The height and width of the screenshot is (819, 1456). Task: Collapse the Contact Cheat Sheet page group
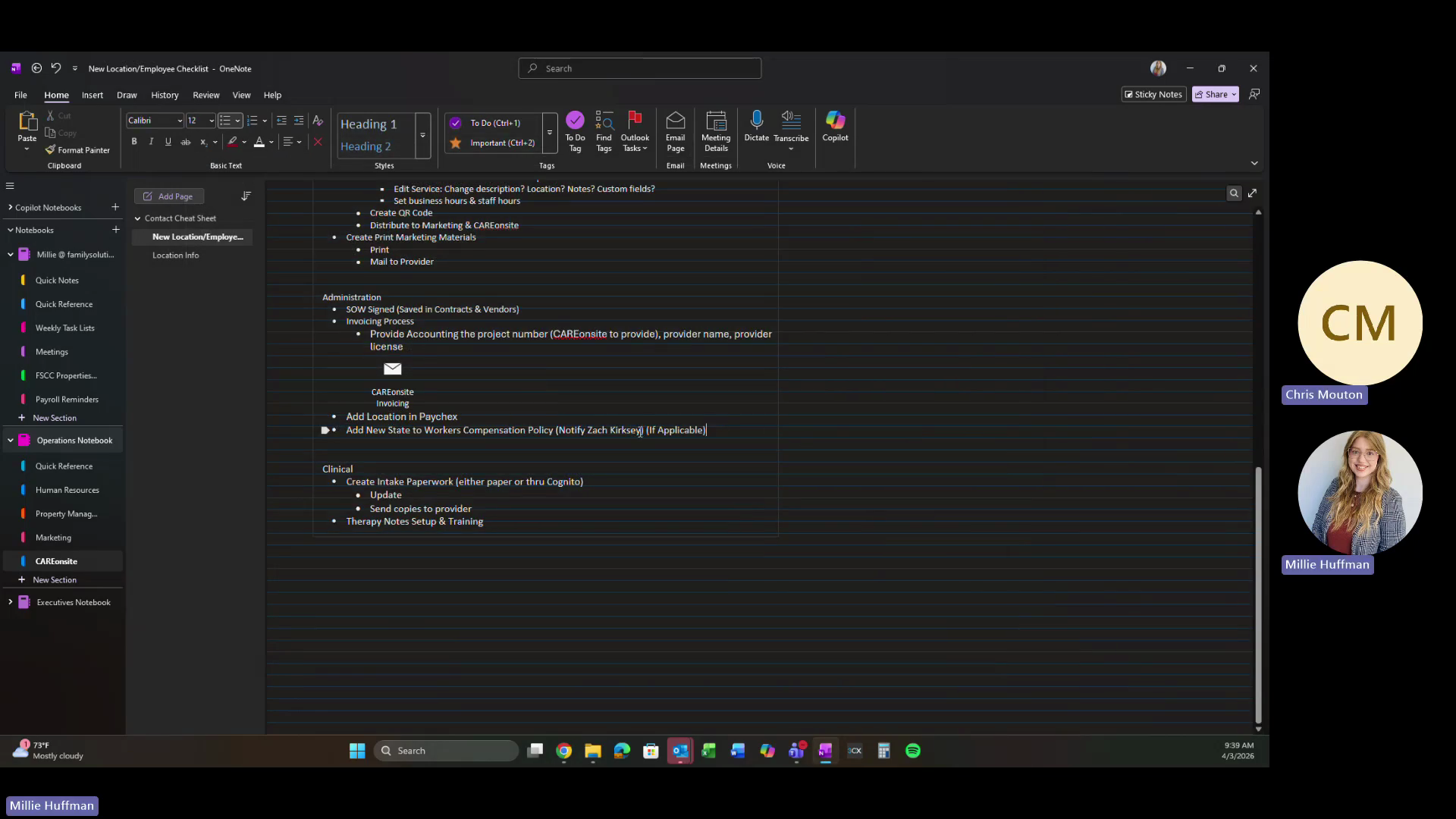137,218
